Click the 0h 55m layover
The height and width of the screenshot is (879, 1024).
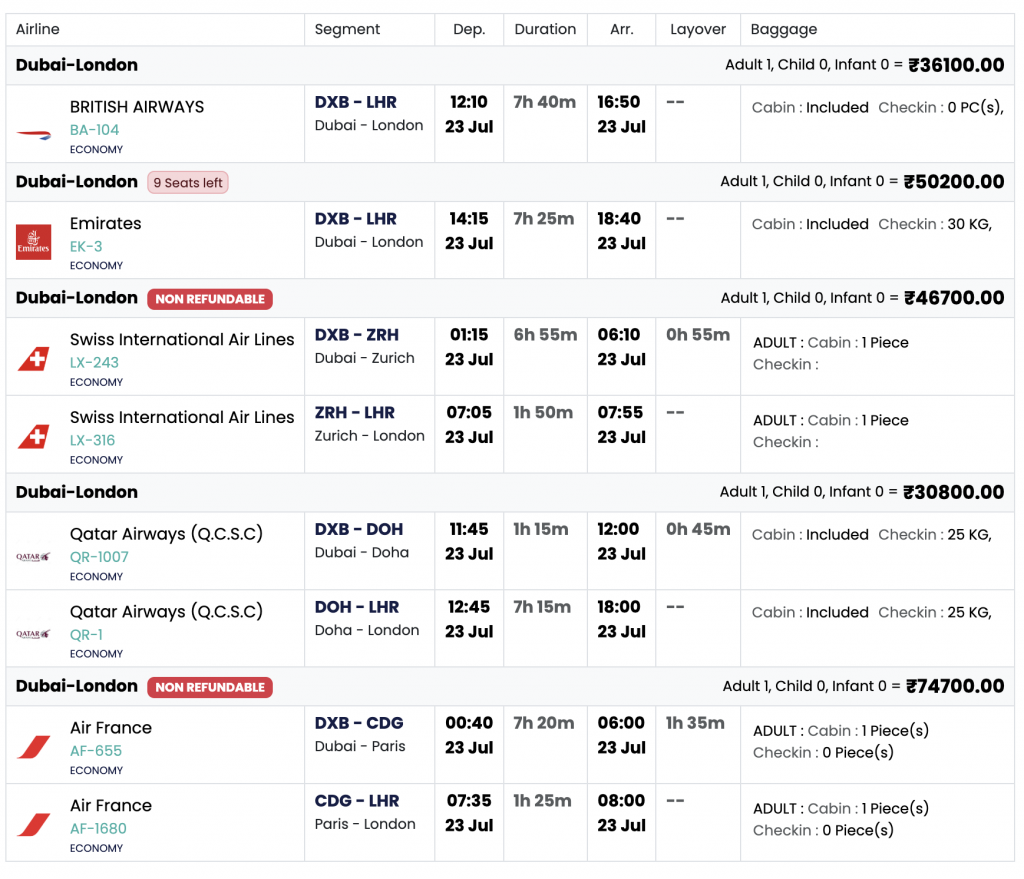(x=697, y=335)
